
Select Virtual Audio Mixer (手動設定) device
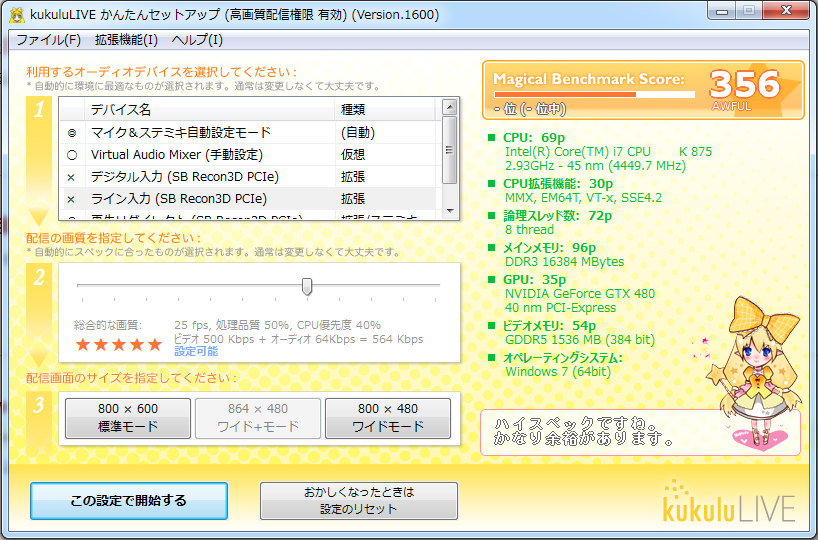[176, 155]
